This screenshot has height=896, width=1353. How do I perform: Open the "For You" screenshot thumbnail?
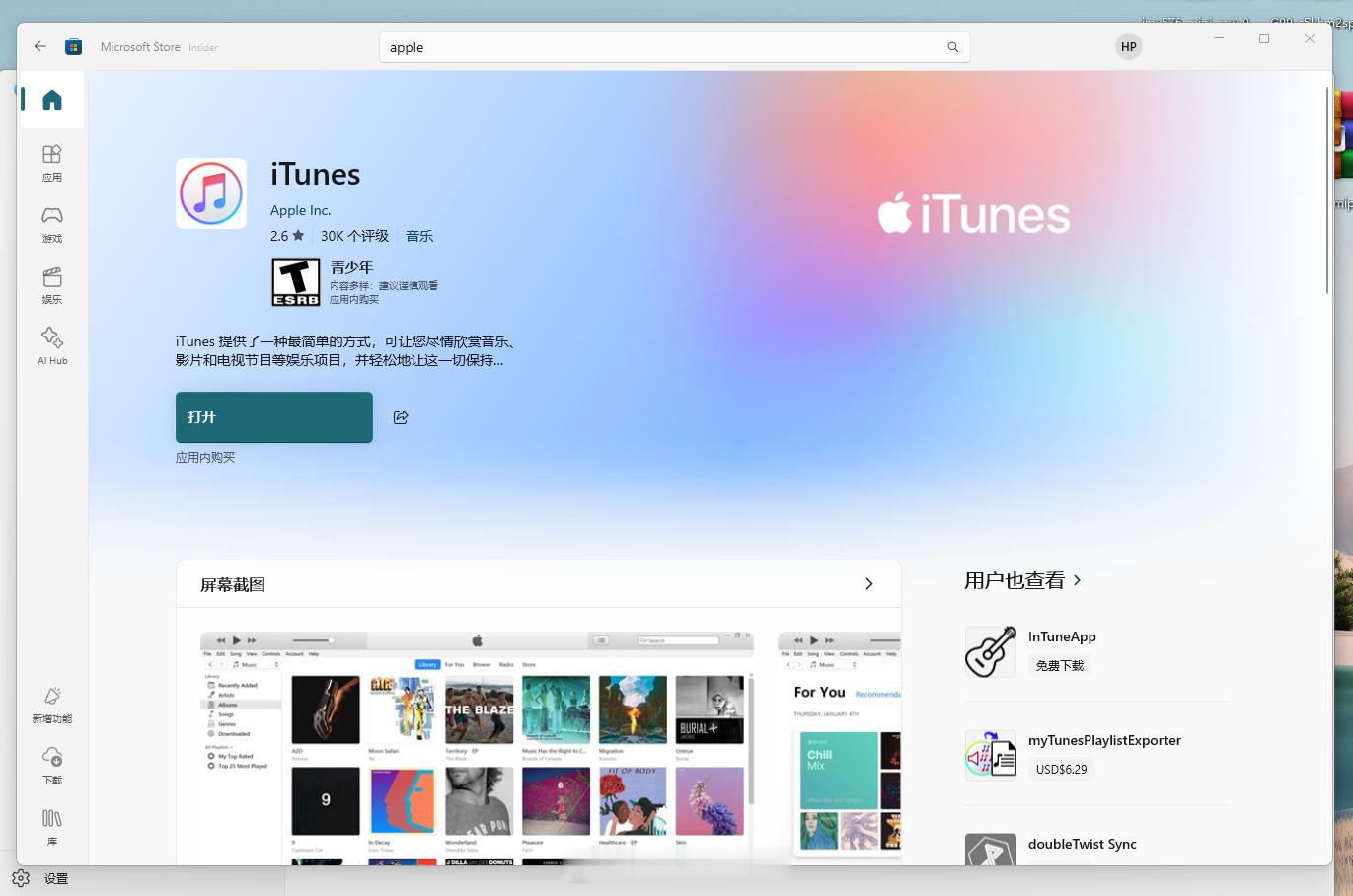click(840, 748)
